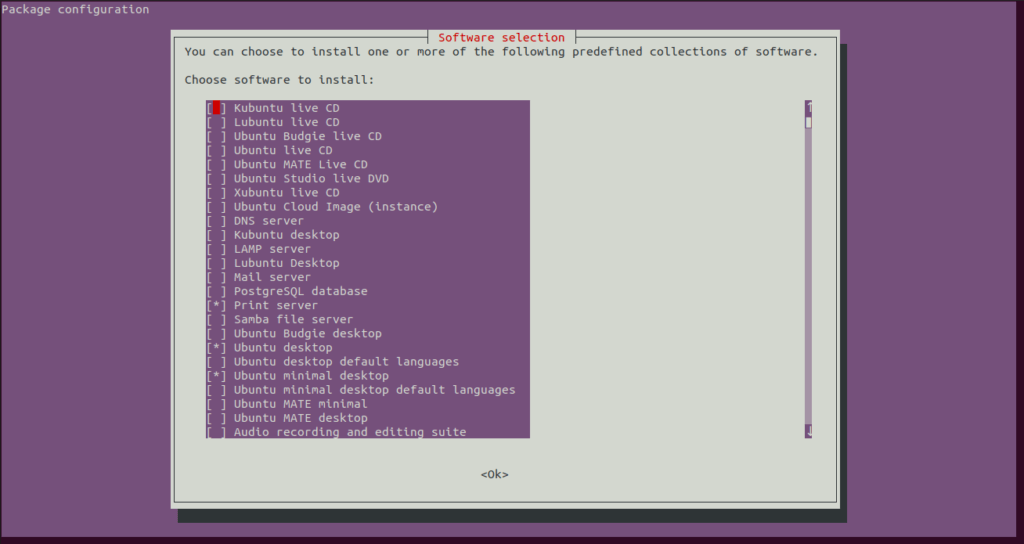Screen dimensions: 1024x544
Task: Toggle the Ubuntu MATE desktop checkbox
Action: (216, 418)
